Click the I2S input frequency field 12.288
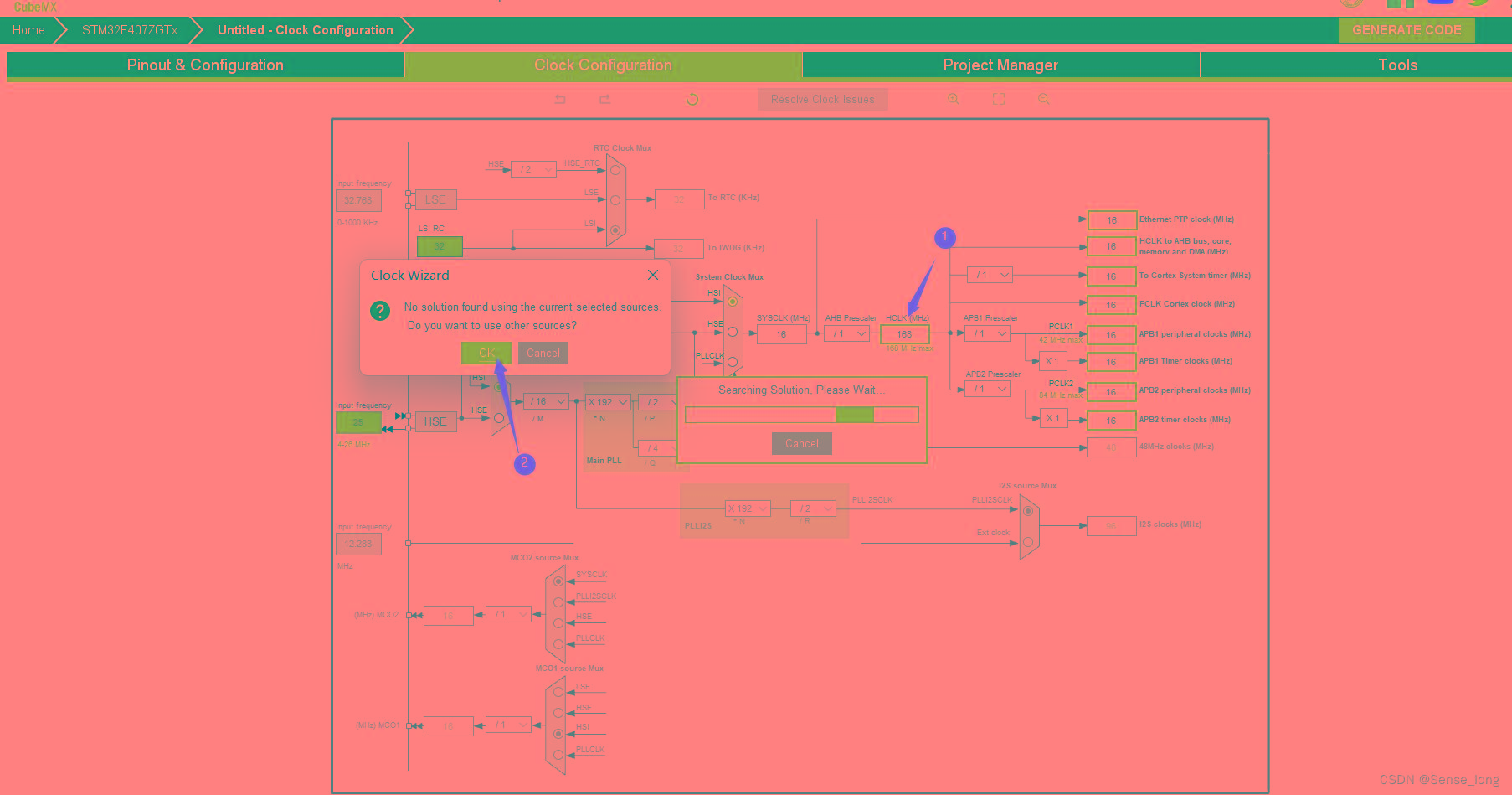Image resolution: width=1512 pixels, height=795 pixels. point(358,544)
